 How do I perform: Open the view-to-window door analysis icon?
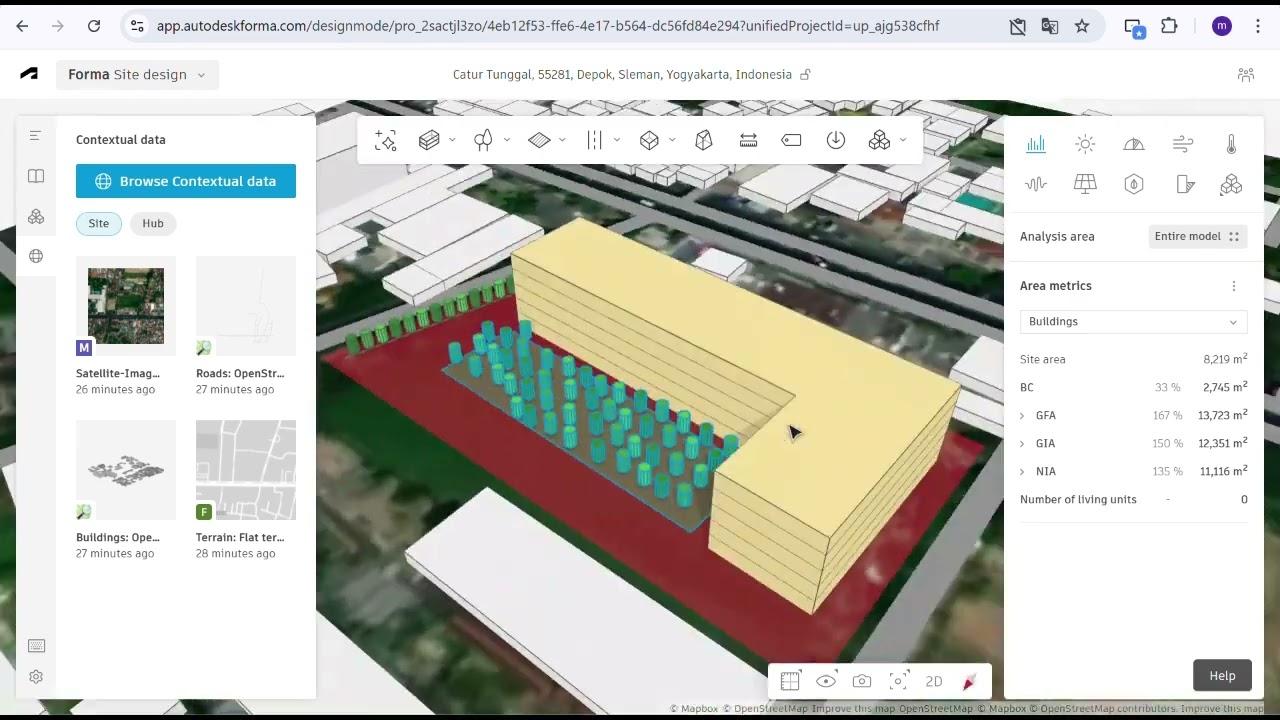(1185, 184)
